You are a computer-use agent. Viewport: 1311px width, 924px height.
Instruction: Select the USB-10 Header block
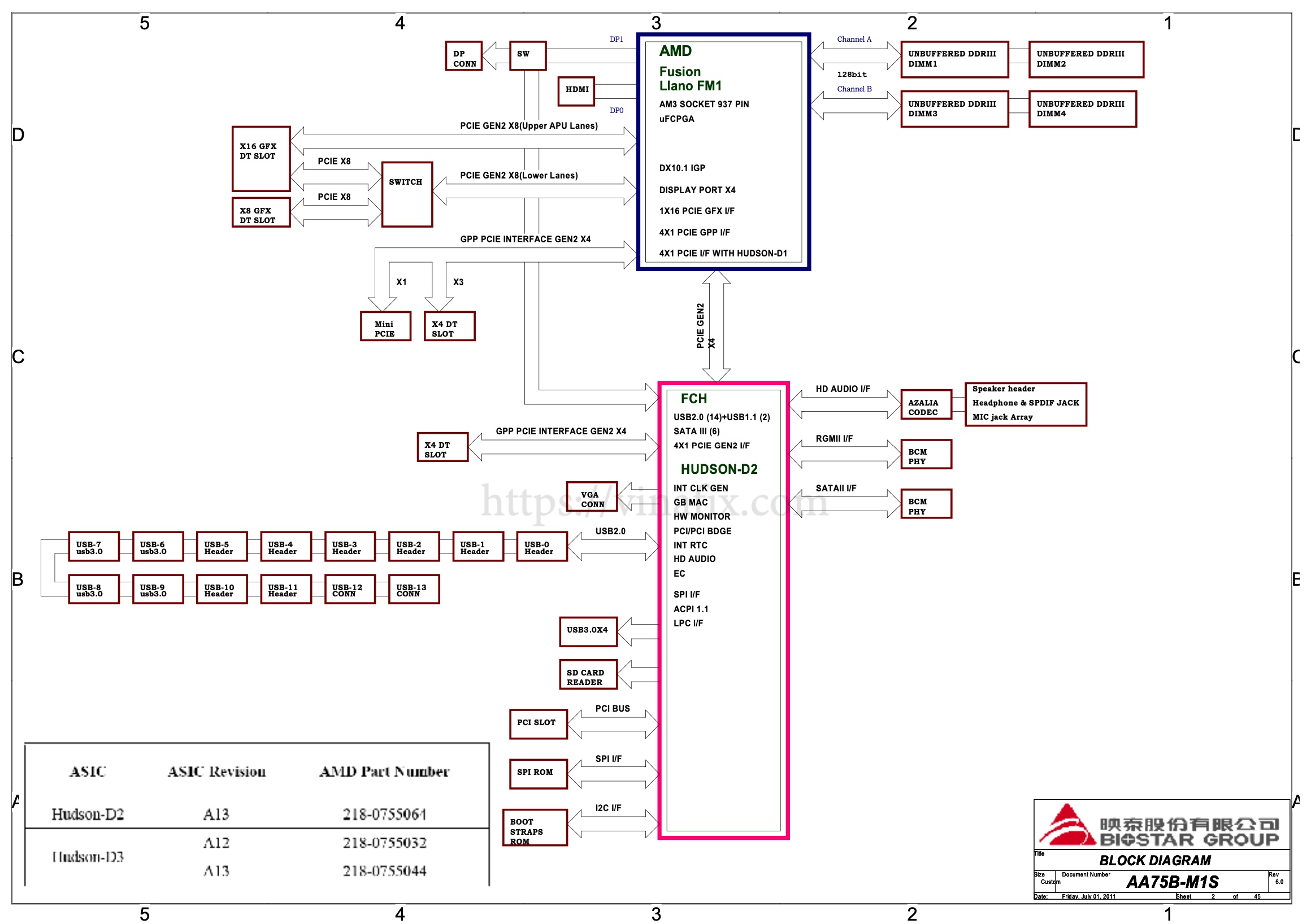click(222, 589)
